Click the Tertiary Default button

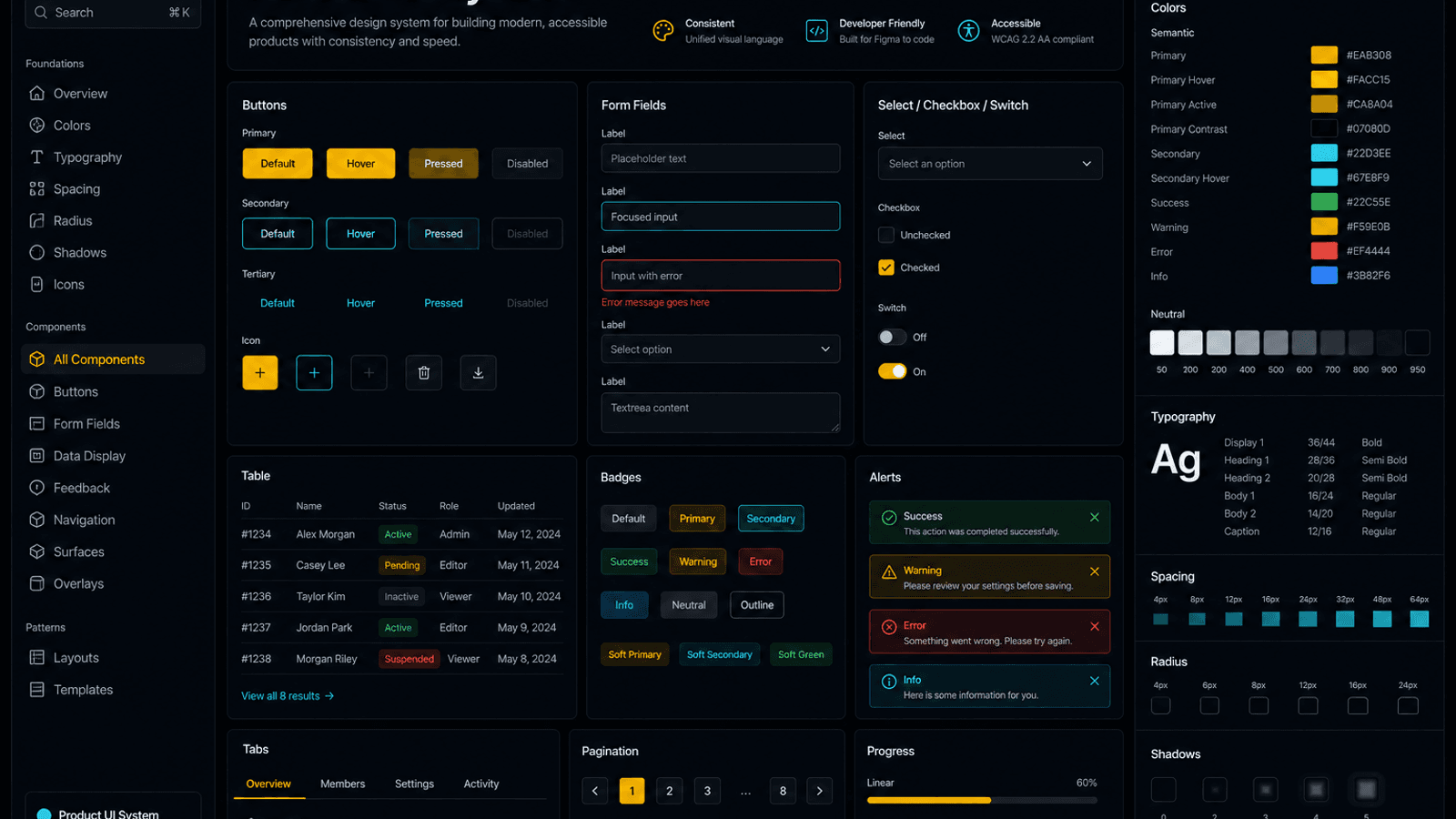pos(278,303)
